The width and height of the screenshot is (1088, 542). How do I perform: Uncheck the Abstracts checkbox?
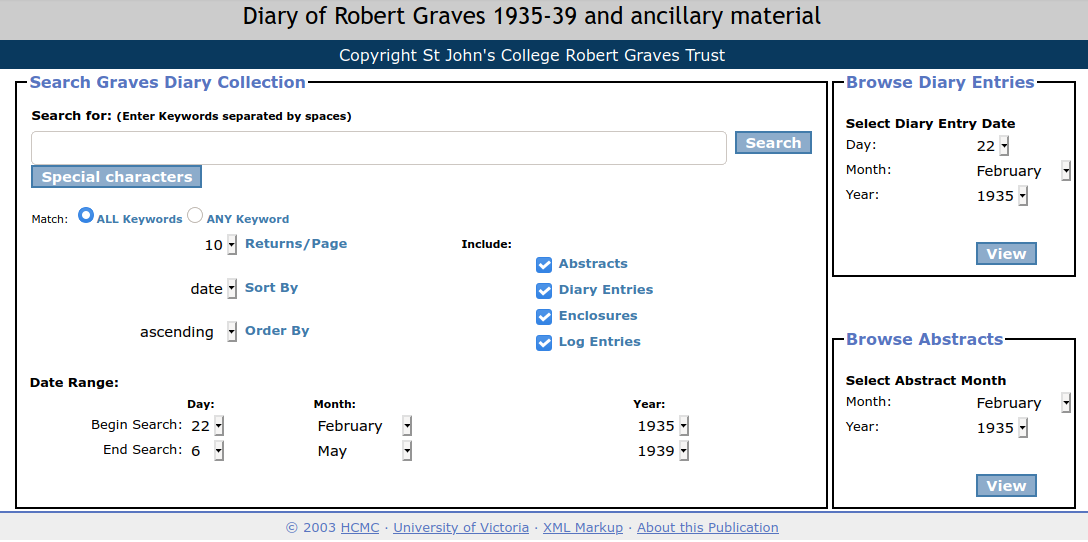[x=544, y=264]
